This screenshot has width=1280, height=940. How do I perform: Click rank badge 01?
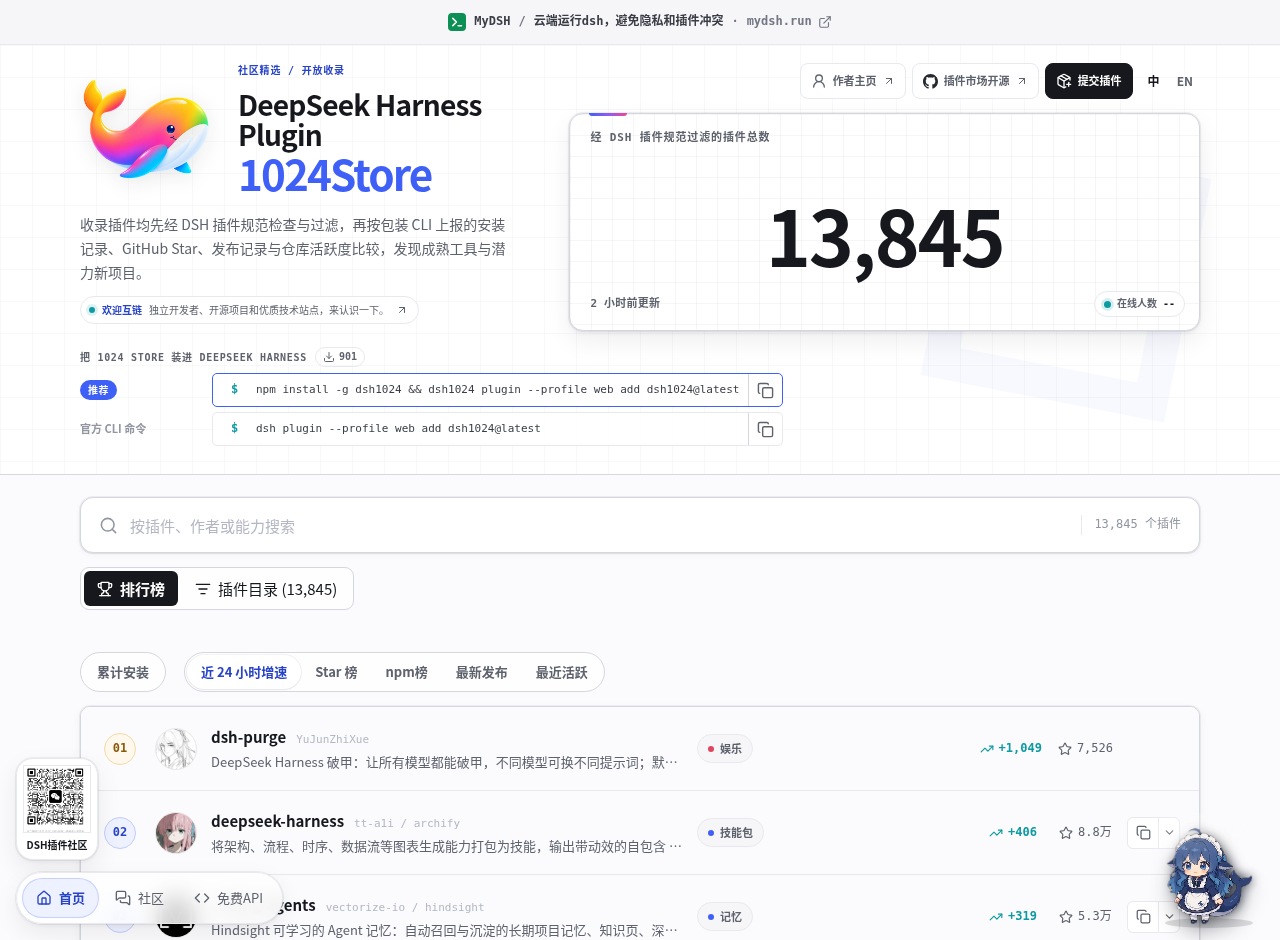tap(120, 748)
